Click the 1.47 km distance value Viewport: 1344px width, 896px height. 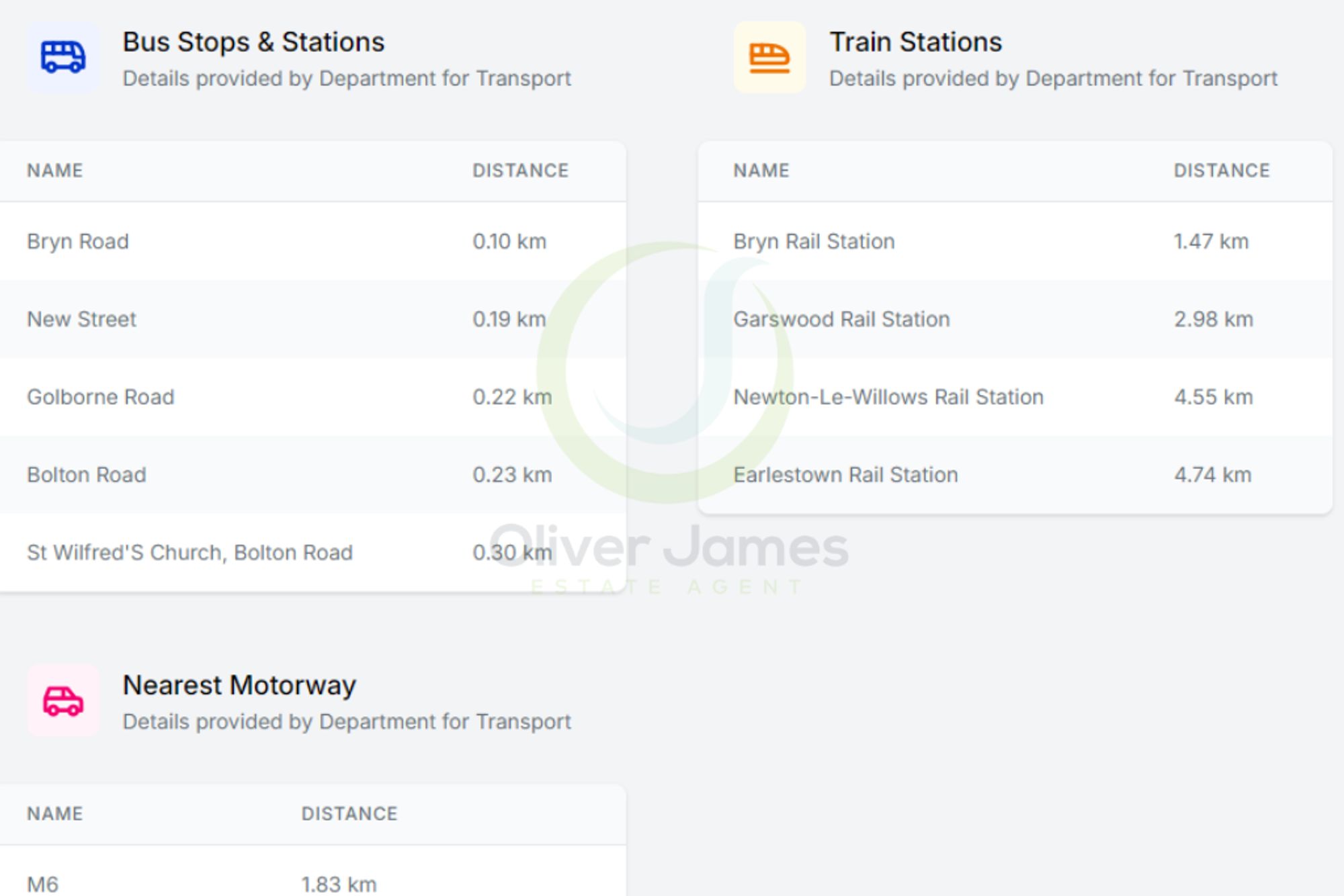coord(1210,241)
